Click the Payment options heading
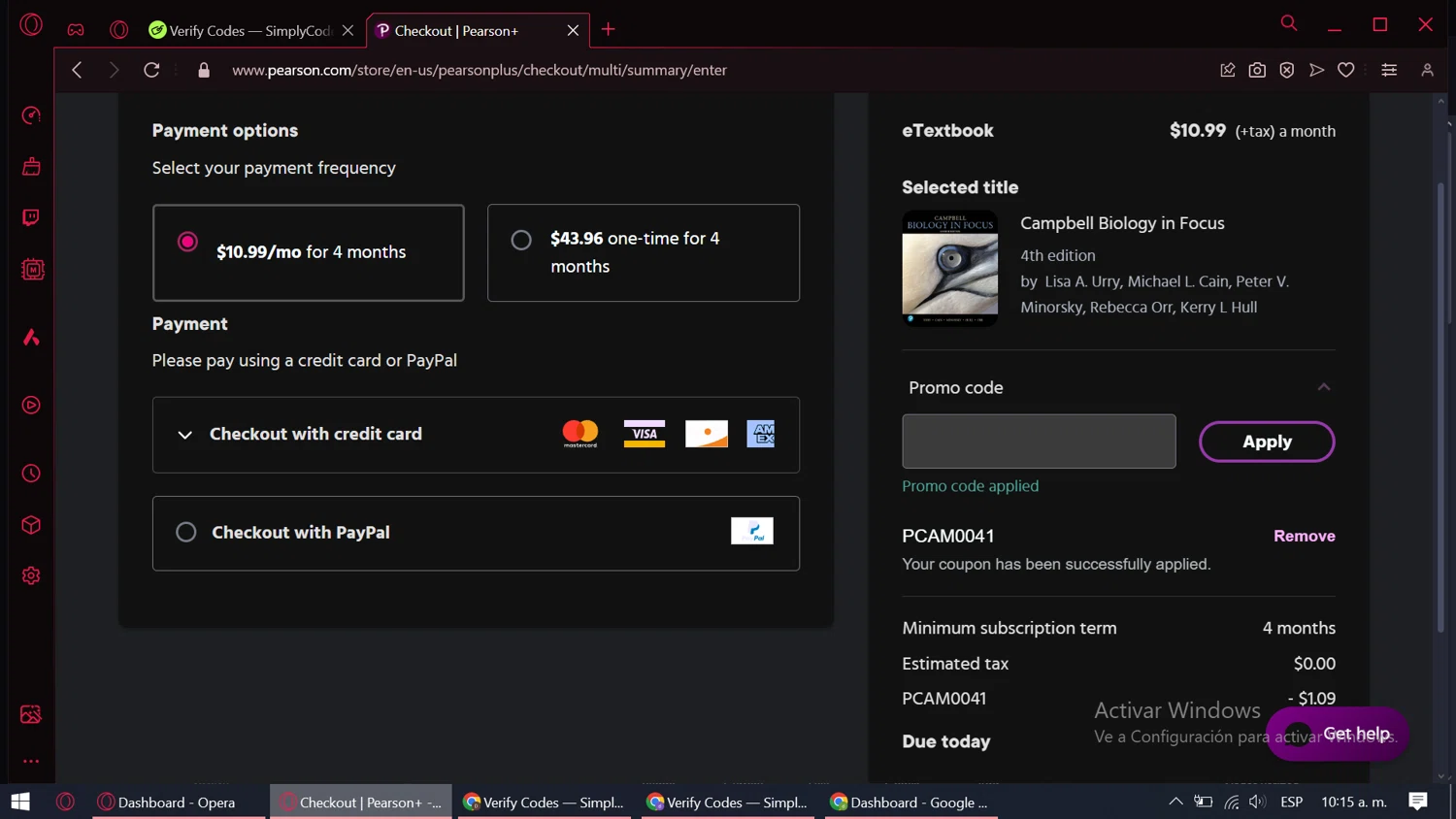Screen dimensions: 1456x819 pos(225,130)
